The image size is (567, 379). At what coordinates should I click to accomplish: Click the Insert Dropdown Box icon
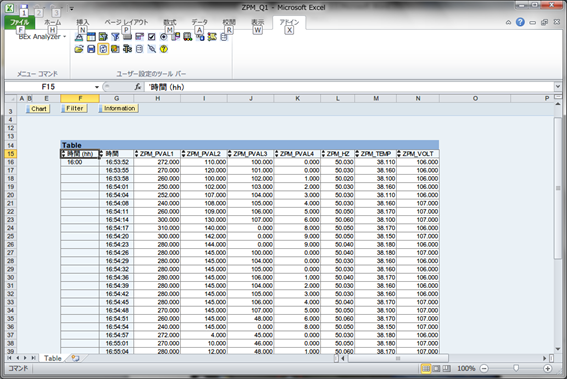point(140,37)
